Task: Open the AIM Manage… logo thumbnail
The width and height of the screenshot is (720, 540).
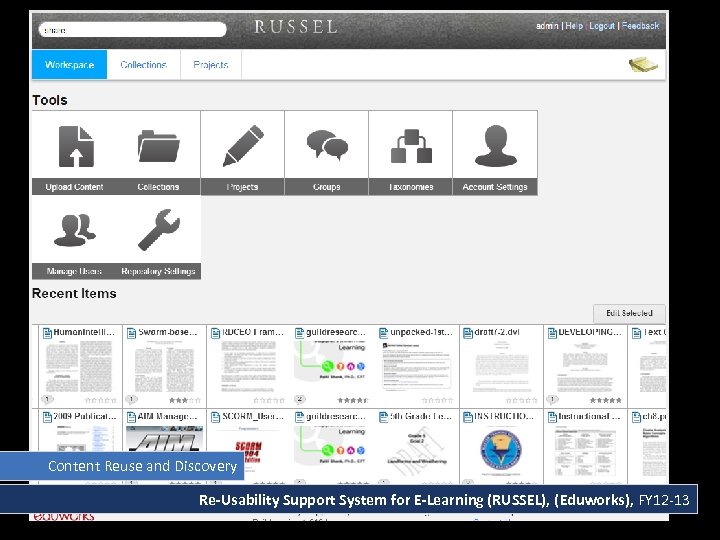Action: pos(164,439)
